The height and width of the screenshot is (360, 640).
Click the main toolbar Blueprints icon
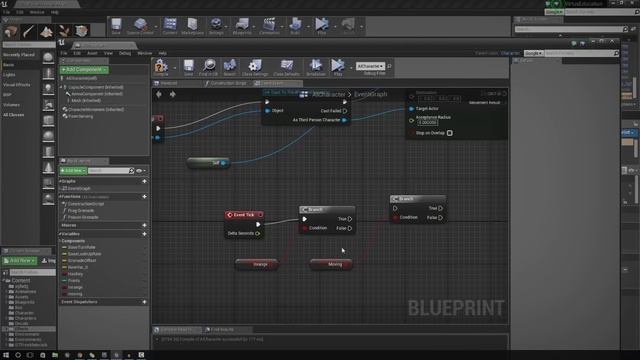242,24
